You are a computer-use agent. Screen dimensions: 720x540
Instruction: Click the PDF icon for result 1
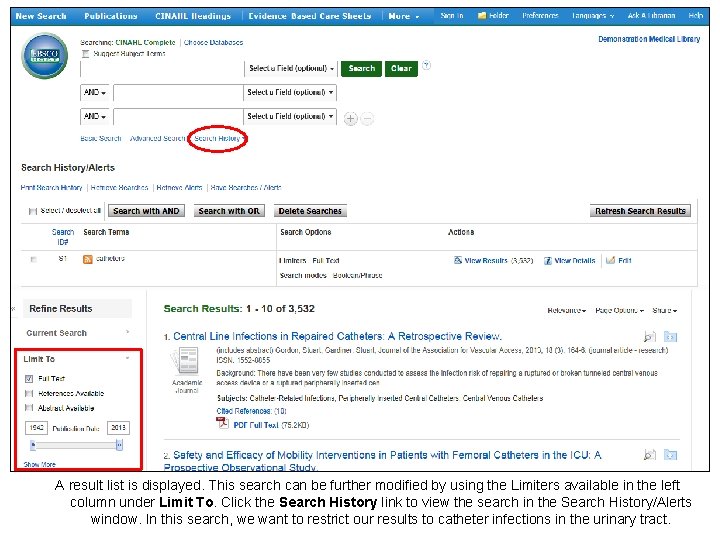point(223,423)
